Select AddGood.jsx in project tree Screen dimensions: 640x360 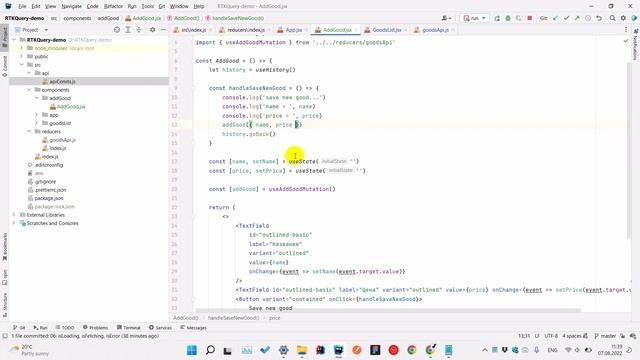click(71, 107)
